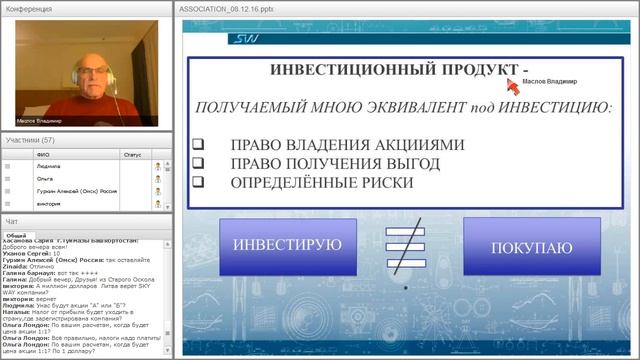Click ПРАВО ПОЛУЧЕНИЯ ВЫГОД slide text
Image resolution: width=640 pixels, height=360 pixels.
pos(336,164)
